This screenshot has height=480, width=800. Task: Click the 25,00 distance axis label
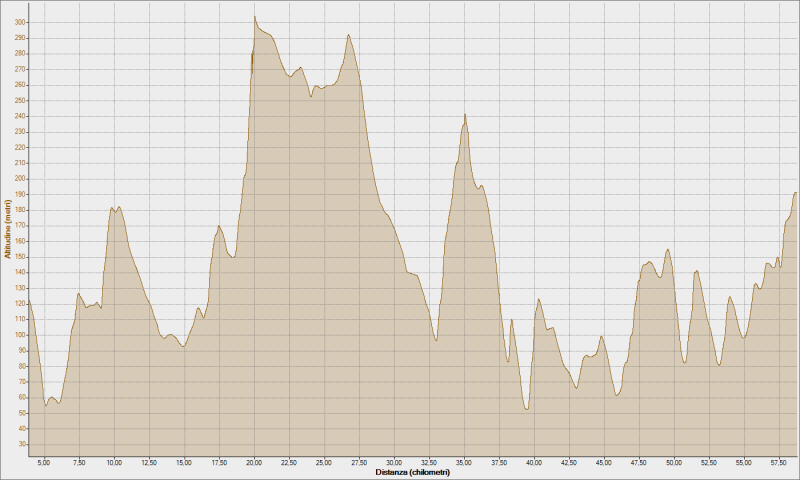[324, 463]
